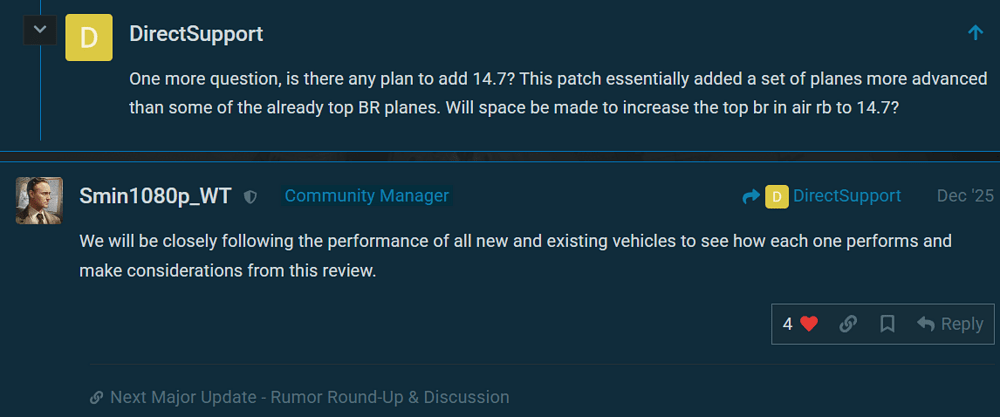Click link icon beside Next Major Update
The image size is (1000, 417).
(97, 397)
